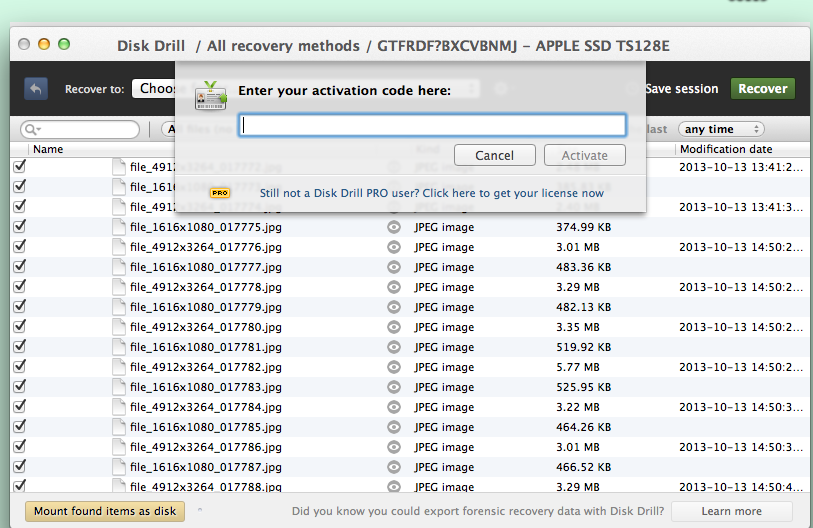Click Cancel in activation dialog
813x528 pixels.
point(495,155)
